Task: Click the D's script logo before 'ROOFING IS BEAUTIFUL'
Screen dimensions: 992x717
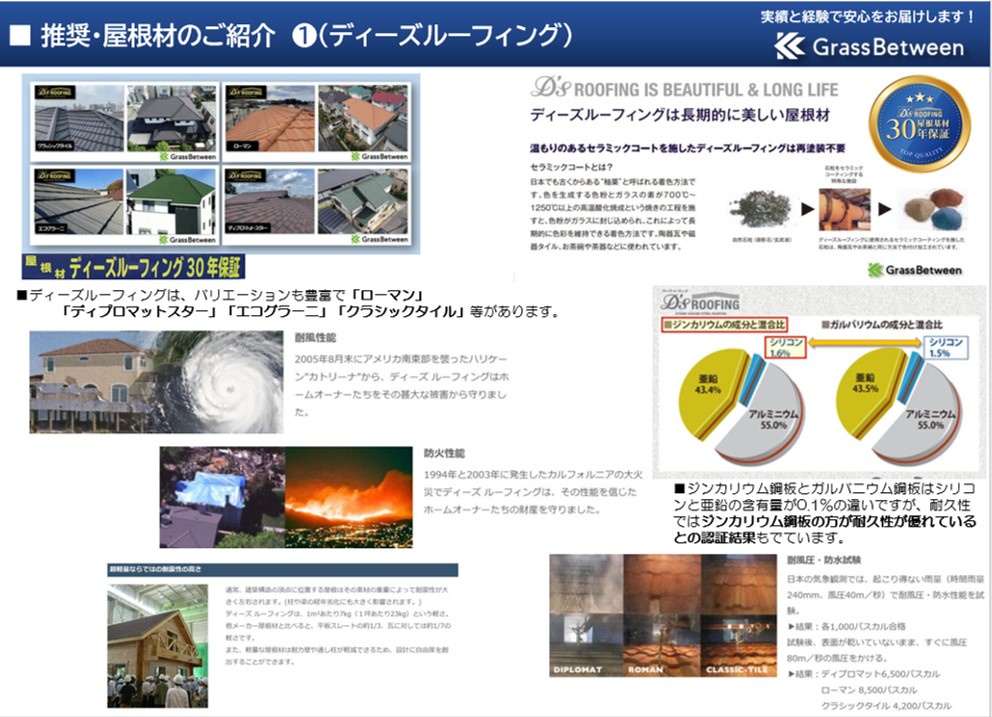Action: (x=551, y=87)
